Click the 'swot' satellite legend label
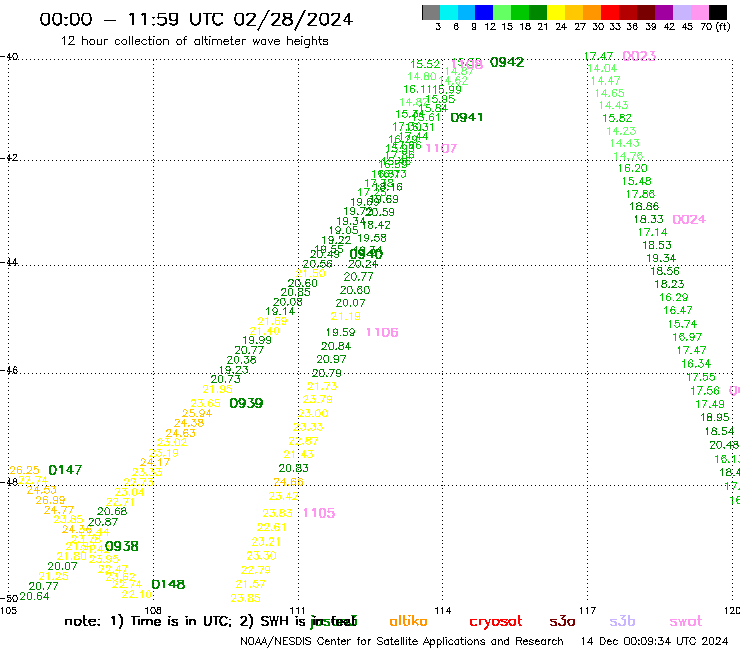Screen dimensions: 740x650 click(686, 622)
